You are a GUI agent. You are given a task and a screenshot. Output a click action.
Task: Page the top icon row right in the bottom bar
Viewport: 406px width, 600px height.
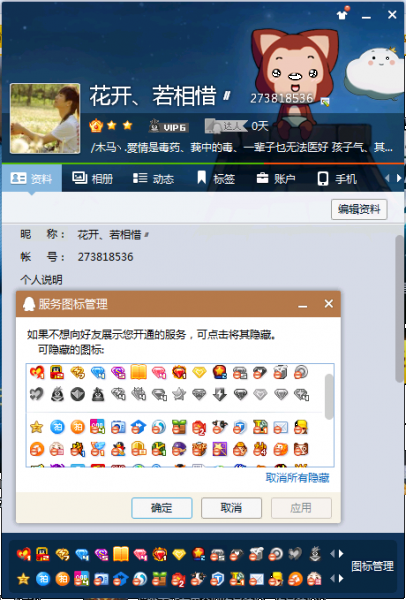click(341, 553)
